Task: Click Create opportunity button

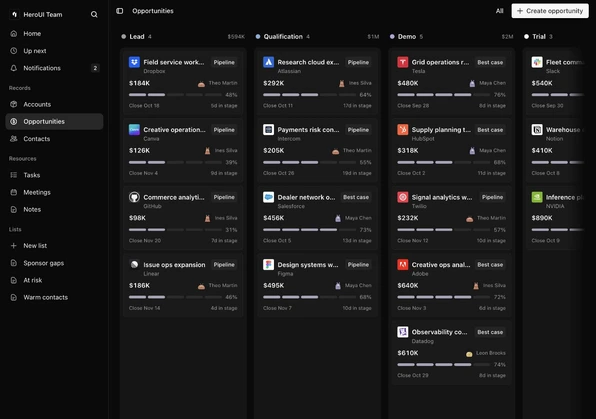Action: point(550,11)
